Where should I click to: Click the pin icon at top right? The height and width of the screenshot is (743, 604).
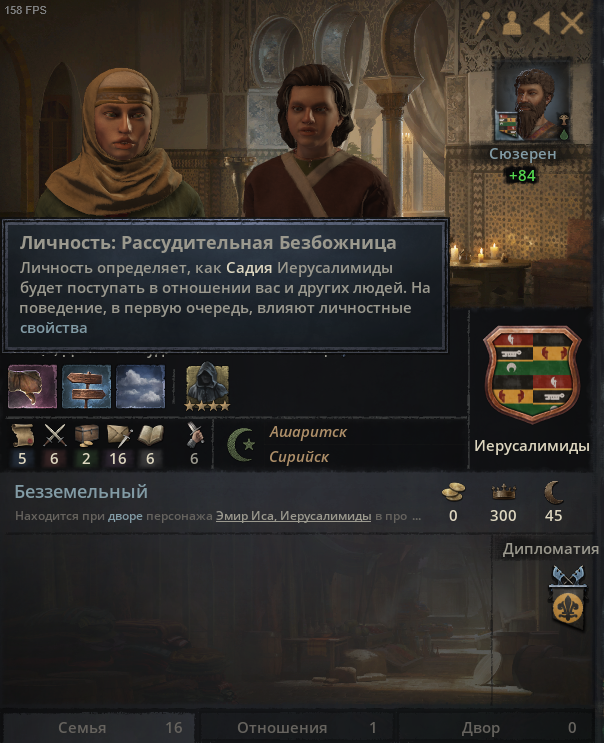point(483,23)
